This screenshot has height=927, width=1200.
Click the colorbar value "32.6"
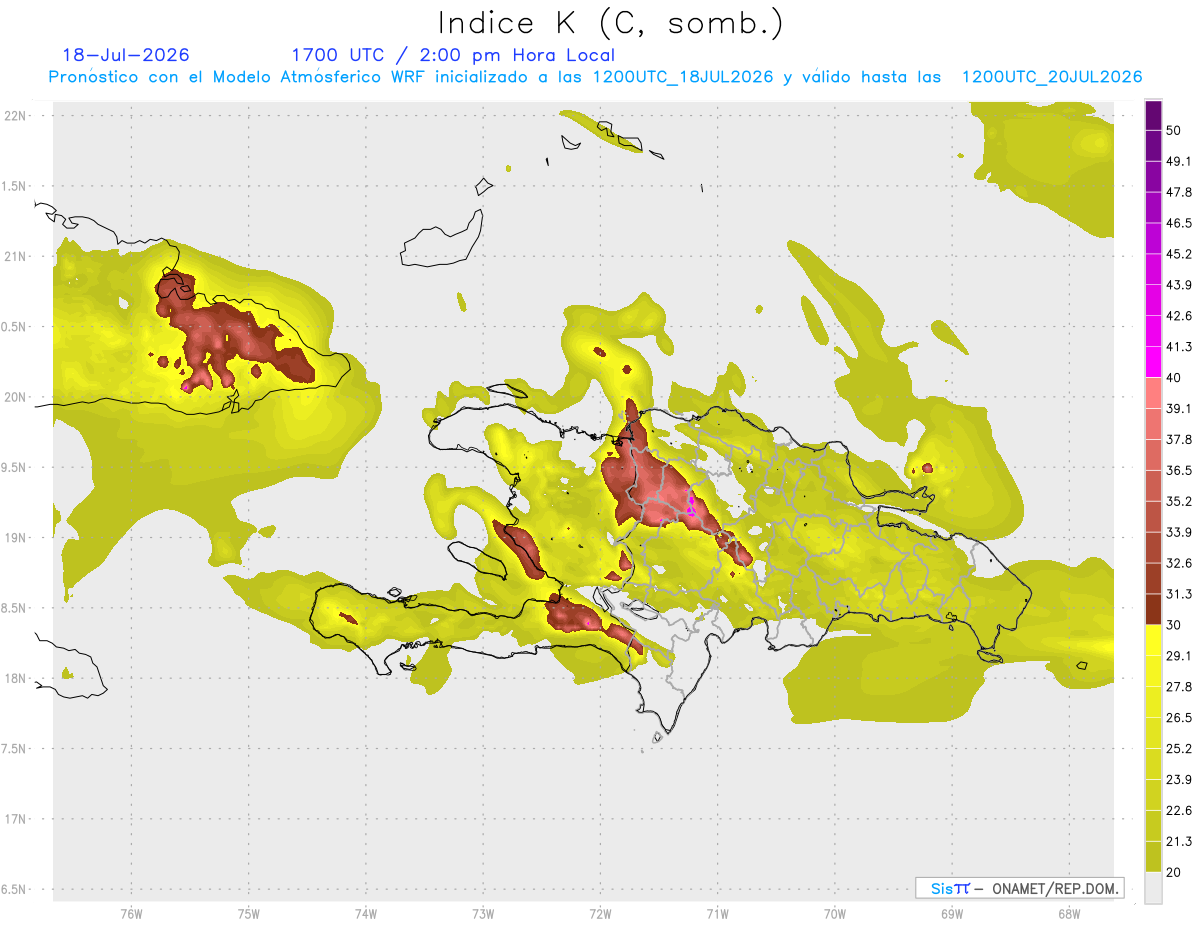click(x=1179, y=563)
